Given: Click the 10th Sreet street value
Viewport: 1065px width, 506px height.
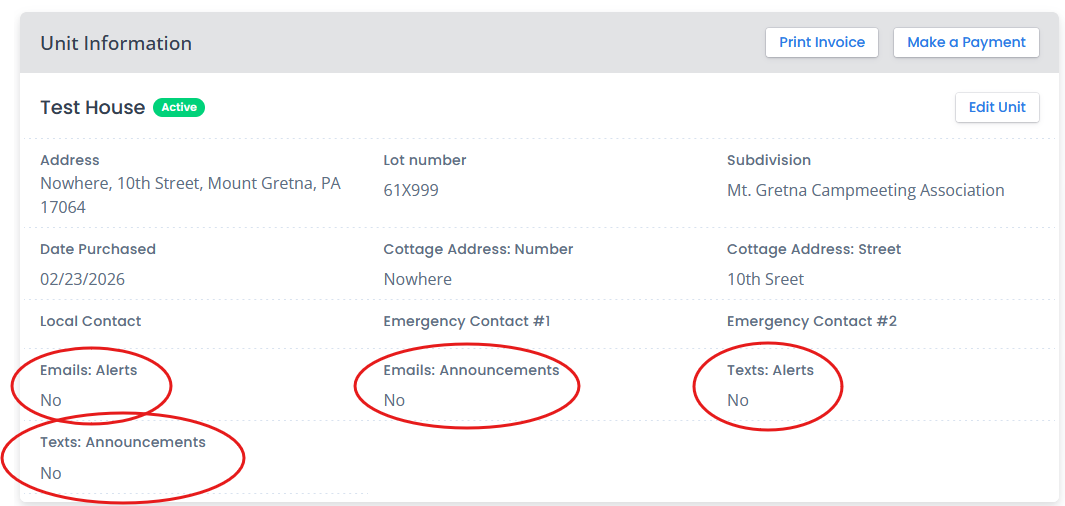Looking at the screenshot, I should click(x=765, y=279).
